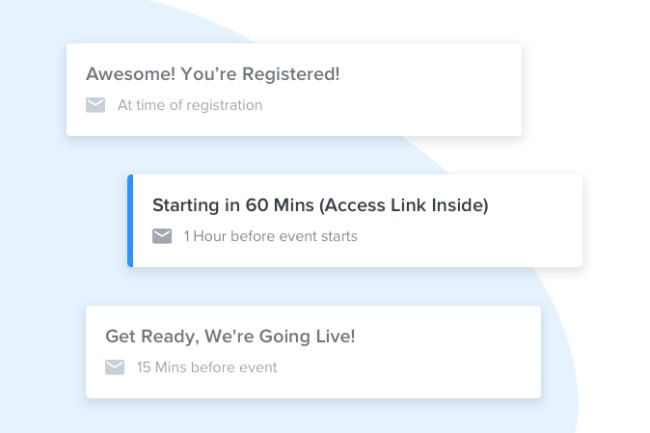Select the Starting in 60 Mins email title
This screenshot has width=650, height=433.
click(x=319, y=205)
